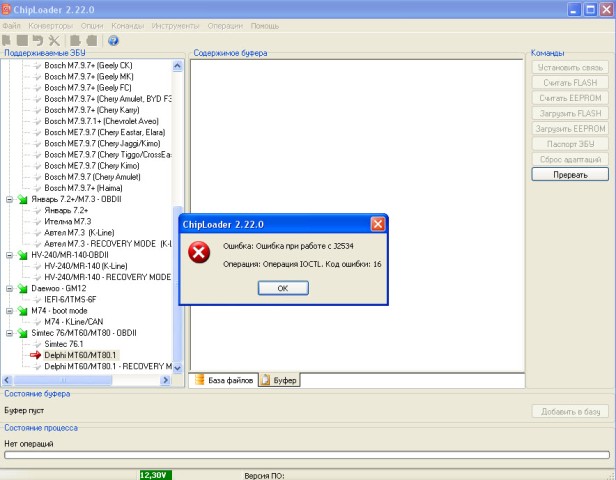Open the Помощь menu
Screen dimensions: 616x480
point(264,24)
